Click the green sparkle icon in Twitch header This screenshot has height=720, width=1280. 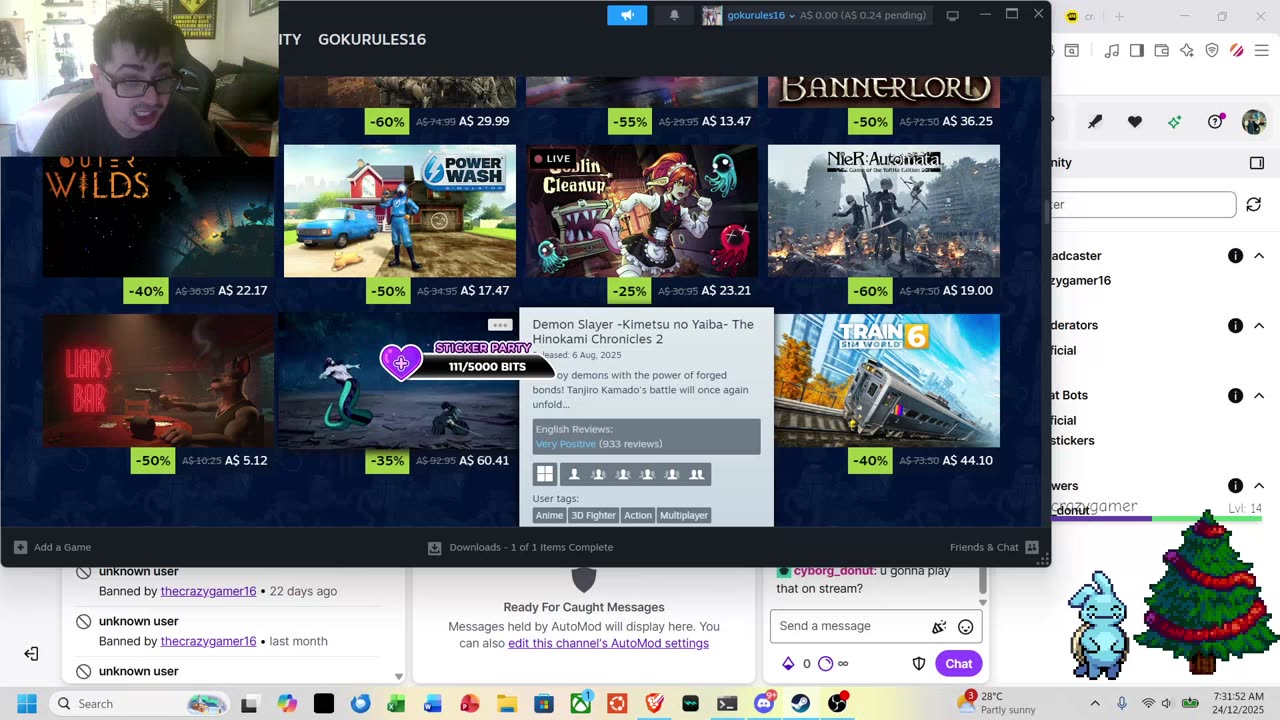(1175, 122)
